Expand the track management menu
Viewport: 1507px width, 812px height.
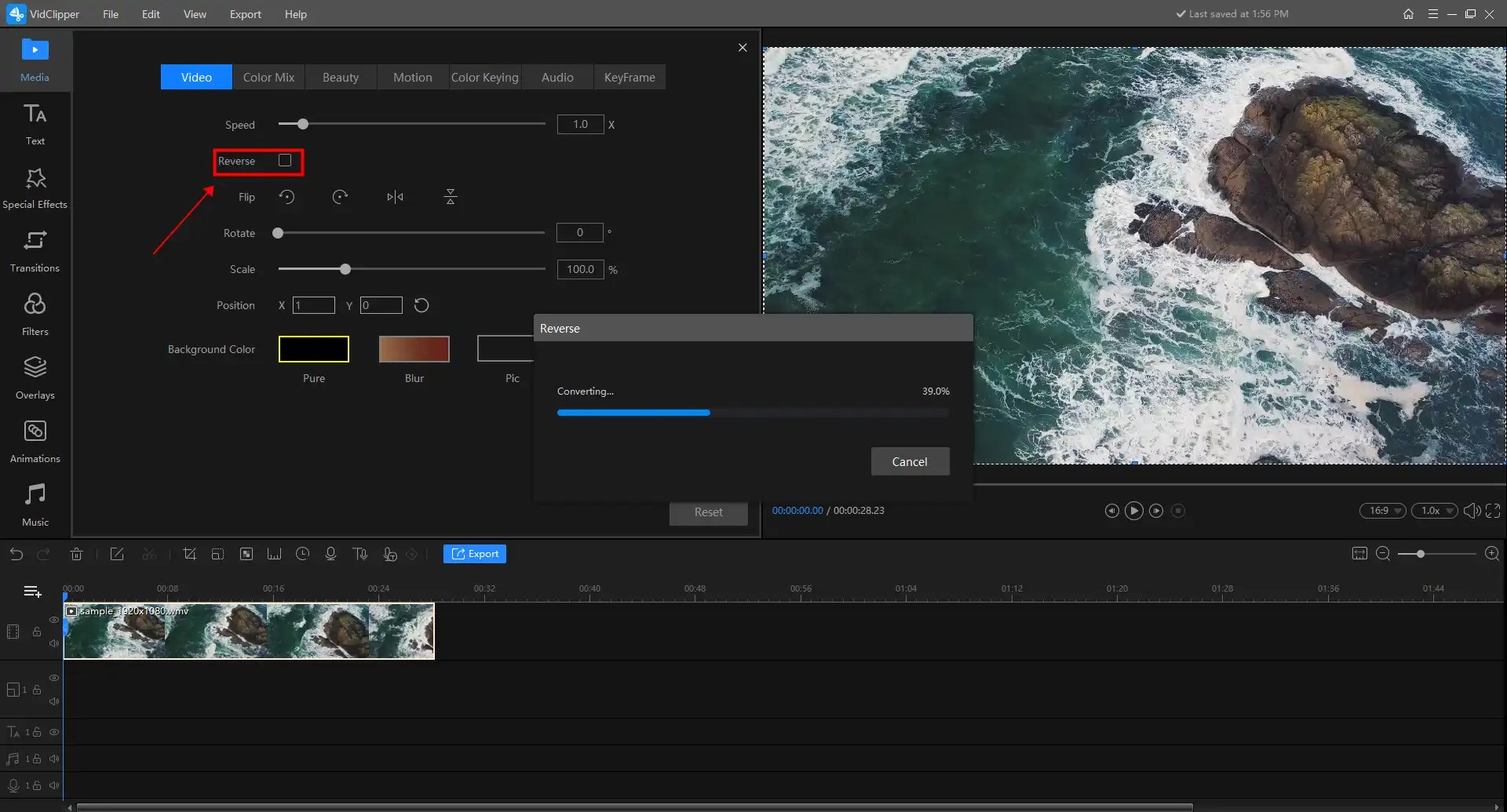pyautogui.click(x=31, y=591)
